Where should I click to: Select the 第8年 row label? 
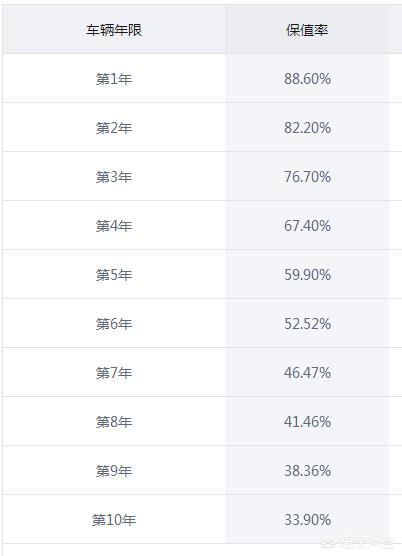[x=114, y=422]
